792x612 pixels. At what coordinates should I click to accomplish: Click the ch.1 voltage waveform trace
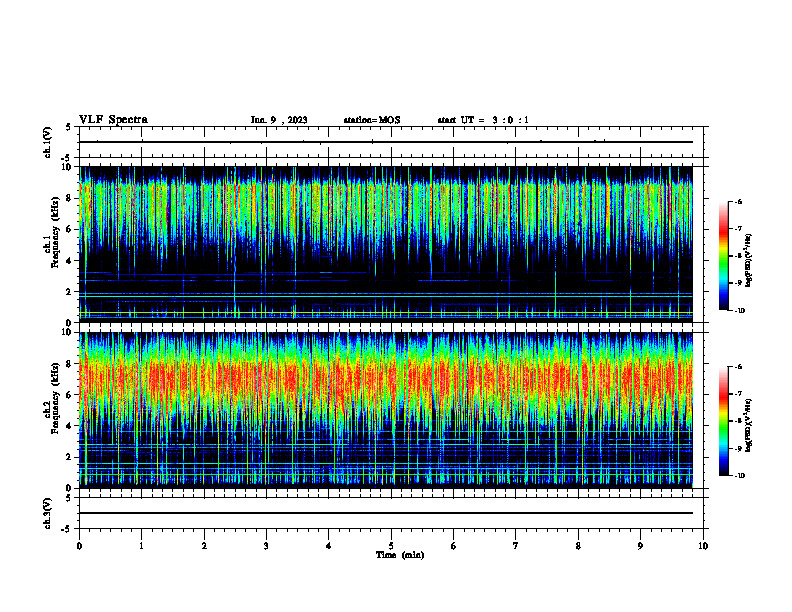tap(385, 142)
